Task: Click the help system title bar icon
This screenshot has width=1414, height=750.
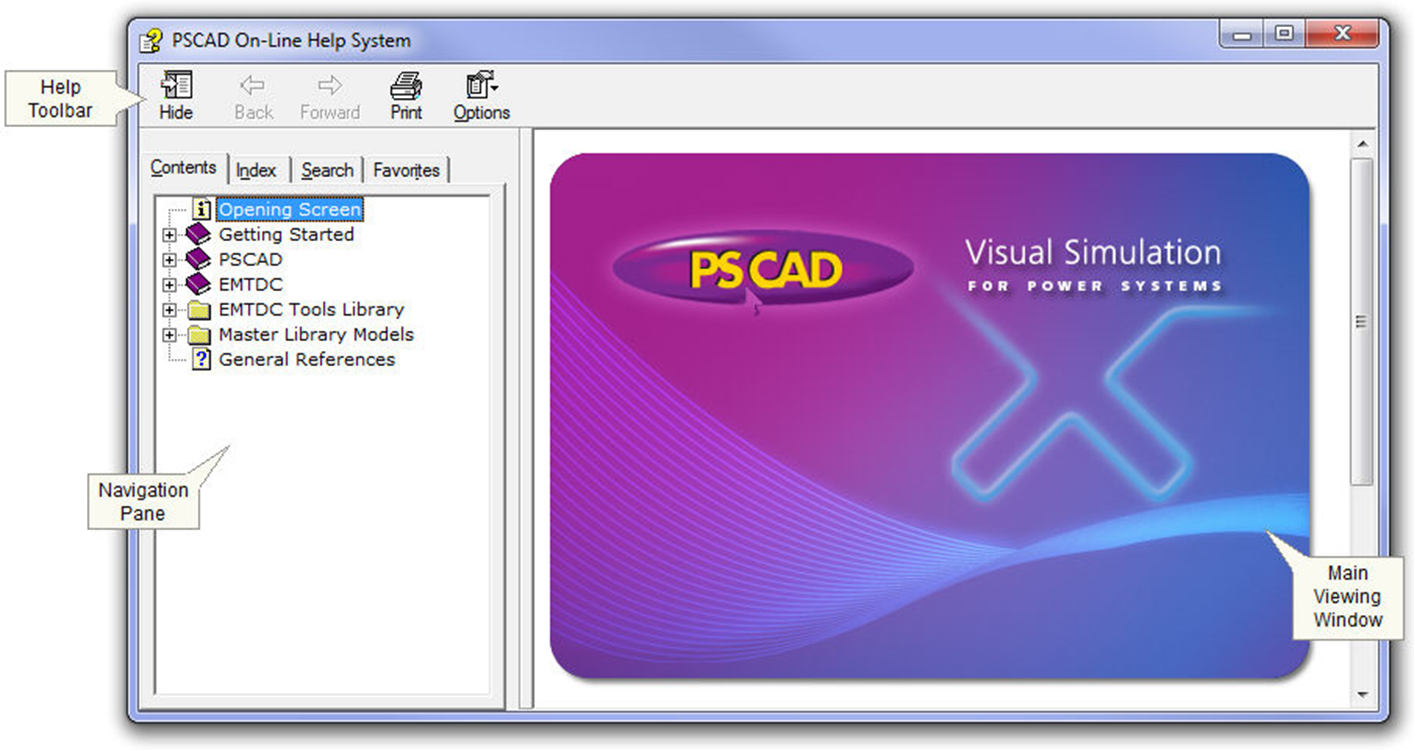Action: pos(152,41)
